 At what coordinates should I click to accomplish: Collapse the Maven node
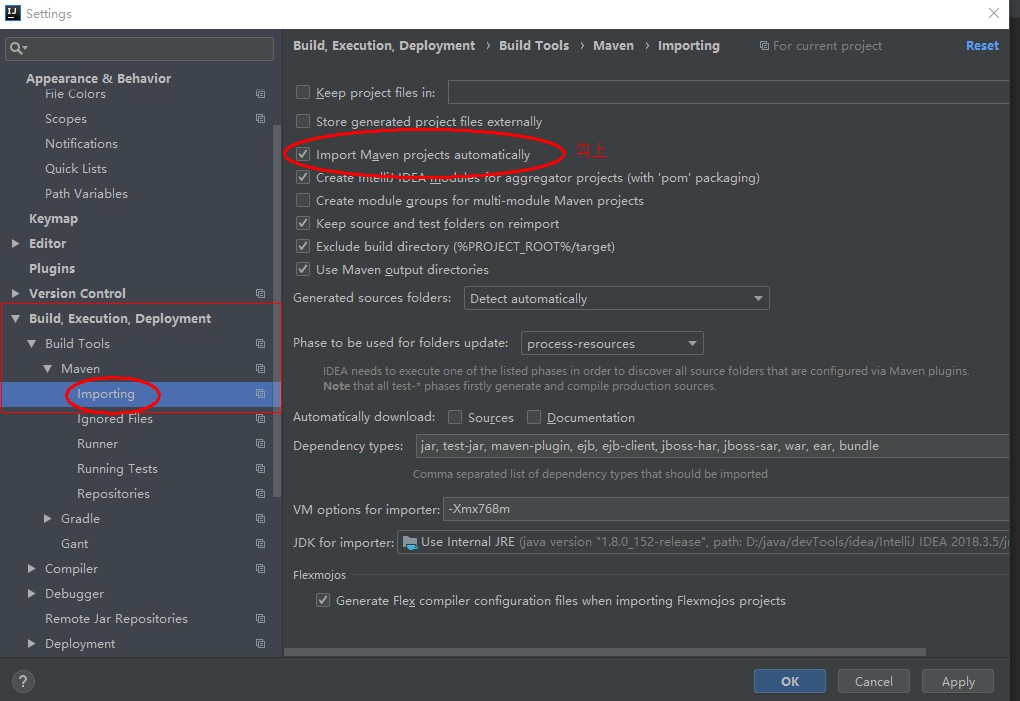pos(47,369)
